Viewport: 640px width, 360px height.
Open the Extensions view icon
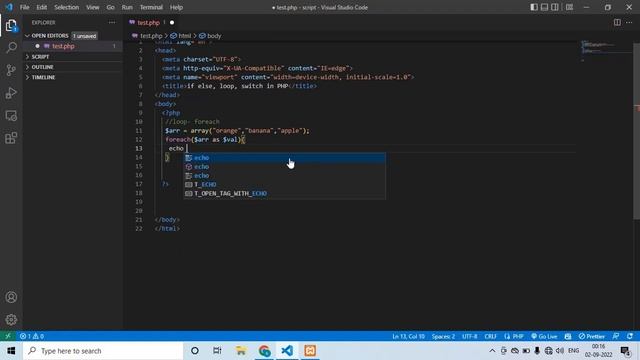point(11,138)
